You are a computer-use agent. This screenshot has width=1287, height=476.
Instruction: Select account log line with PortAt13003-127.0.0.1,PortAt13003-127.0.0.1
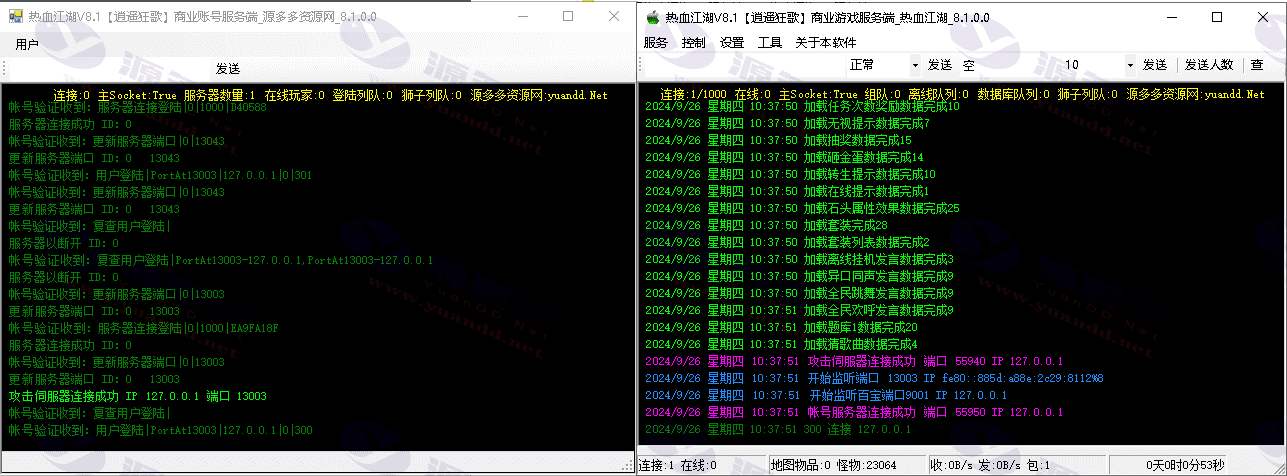pyautogui.click(x=221, y=260)
